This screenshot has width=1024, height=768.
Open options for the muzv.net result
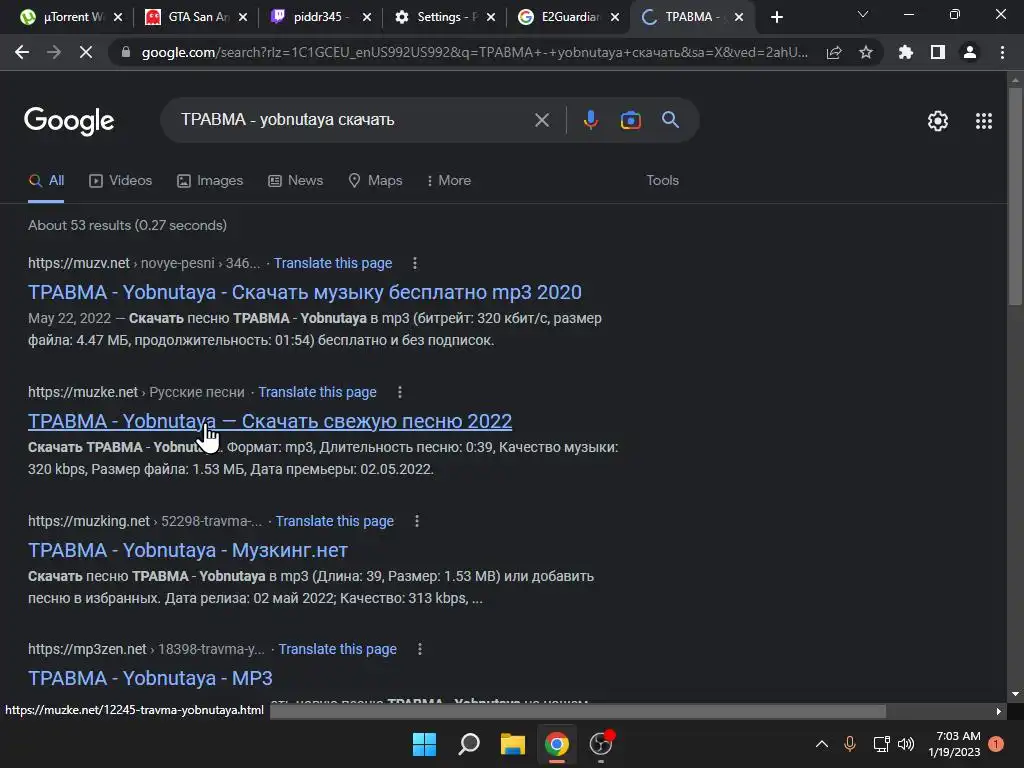(415, 263)
